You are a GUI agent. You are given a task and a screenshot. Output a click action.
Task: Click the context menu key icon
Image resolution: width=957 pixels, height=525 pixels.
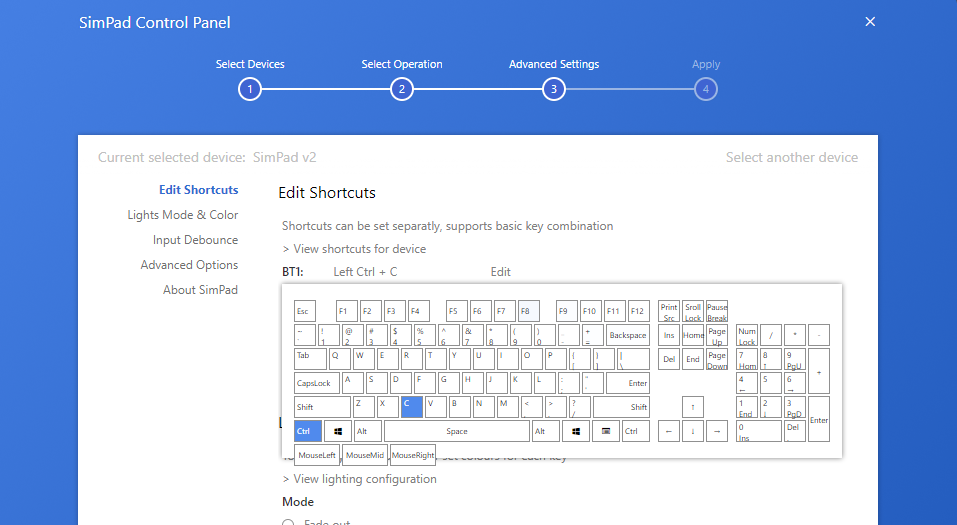pos(605,431)
